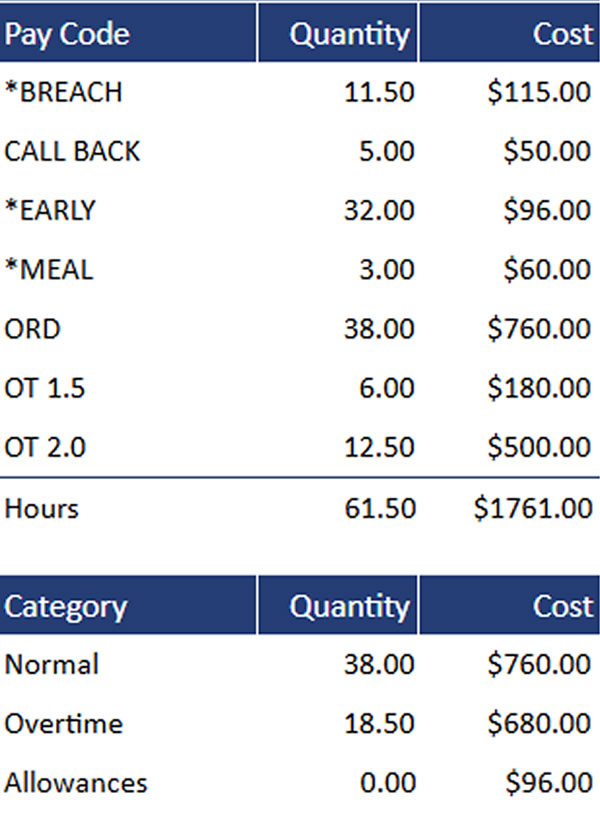600x815 pixels.
Task: Click the ORD pay code cell
Action: pos(32,328)
